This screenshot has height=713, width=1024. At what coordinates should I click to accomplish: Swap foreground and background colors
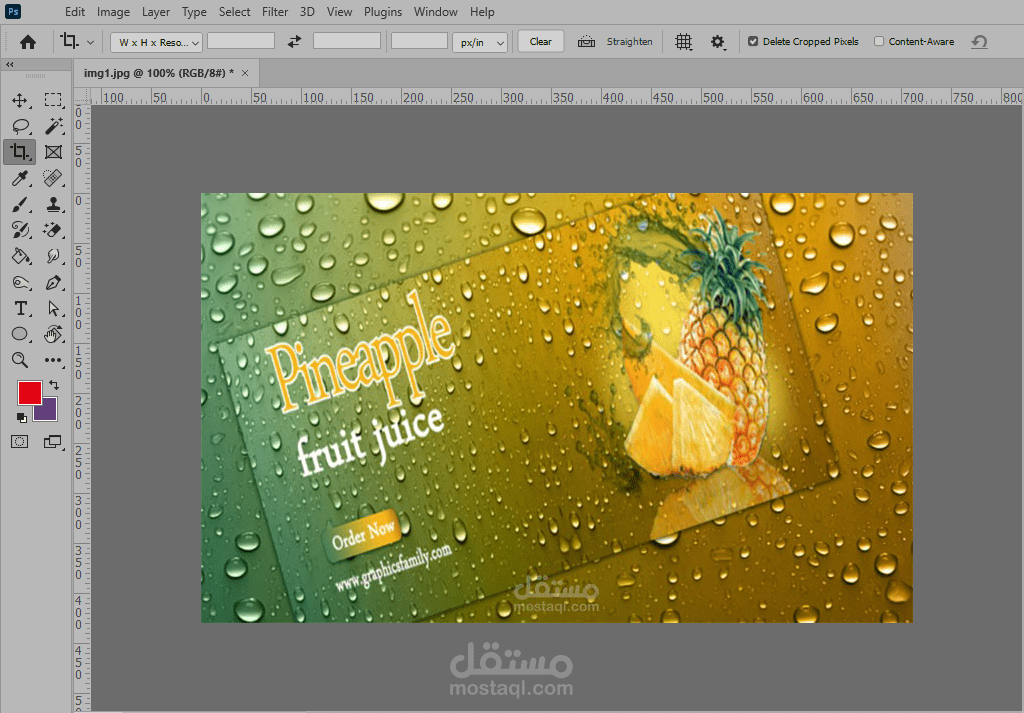coord(54,385)
